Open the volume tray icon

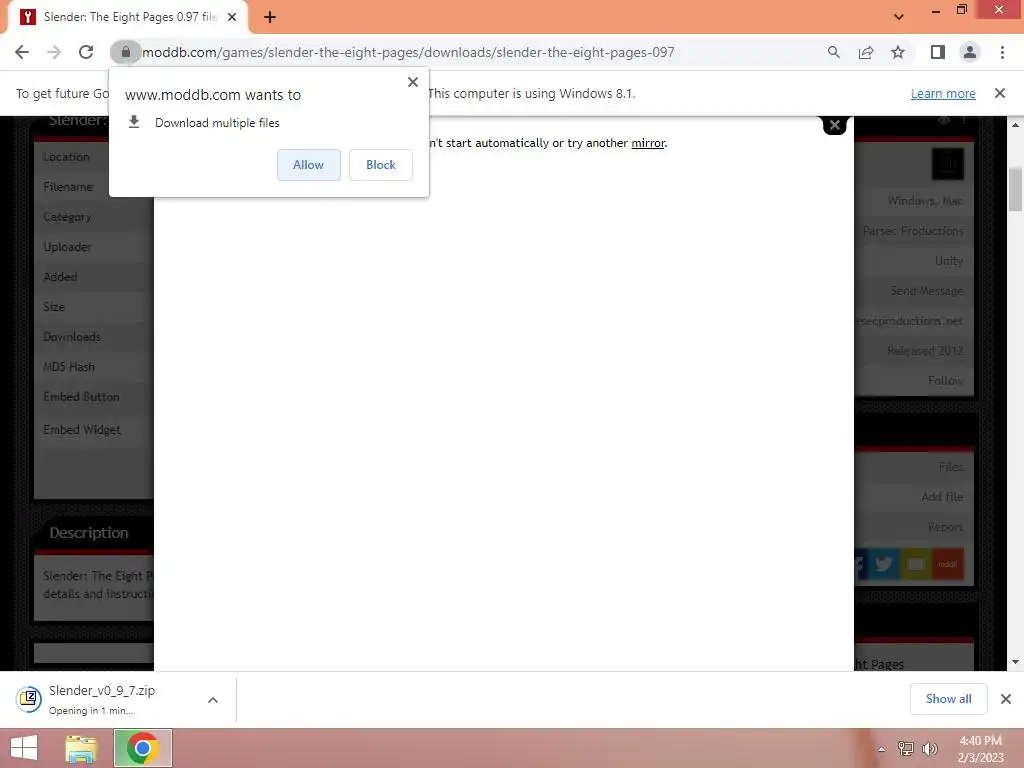930,749
